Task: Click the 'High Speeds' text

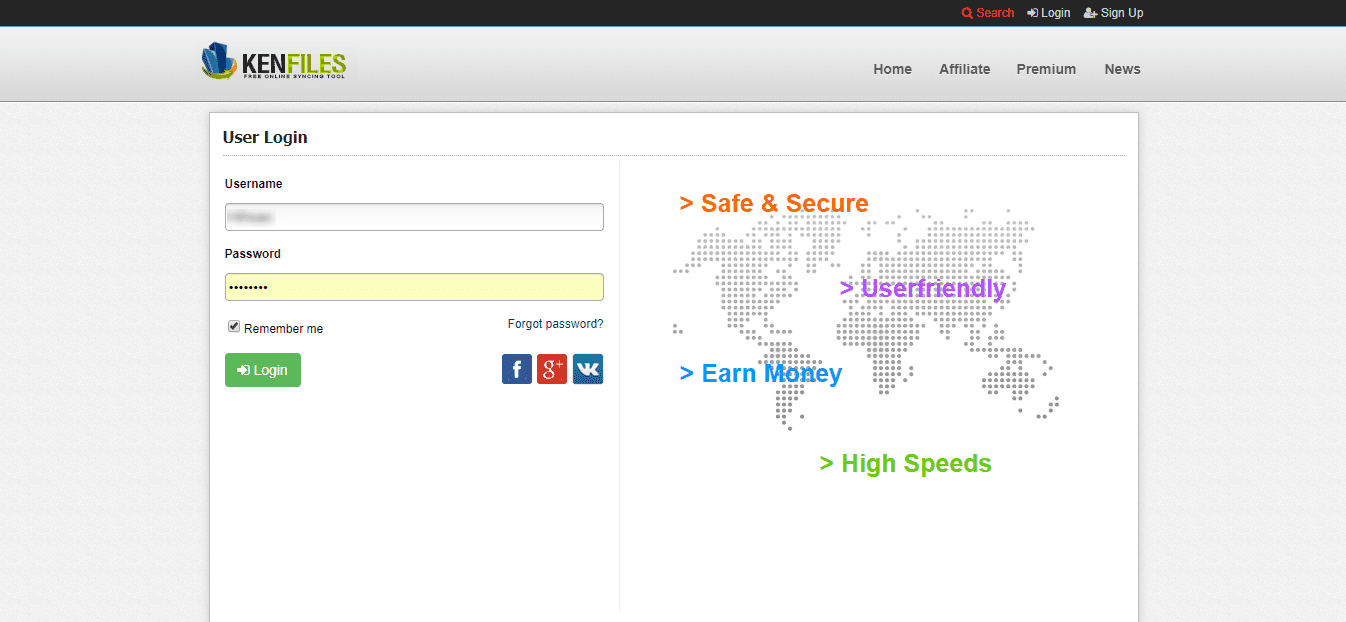Action: 905,463
